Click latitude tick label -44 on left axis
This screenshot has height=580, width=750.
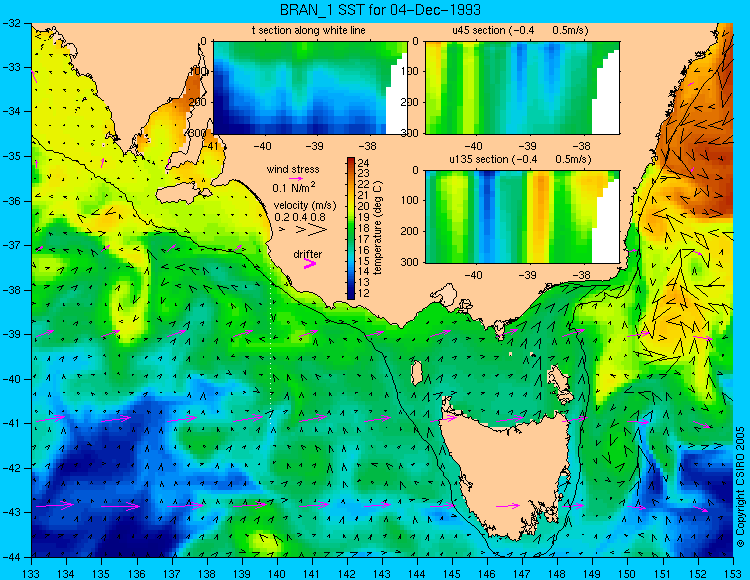pyautogui.click(x=11, y=557)
